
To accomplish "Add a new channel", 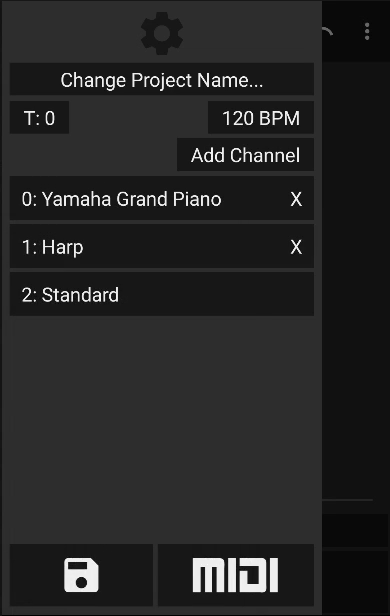I will 245,155.
